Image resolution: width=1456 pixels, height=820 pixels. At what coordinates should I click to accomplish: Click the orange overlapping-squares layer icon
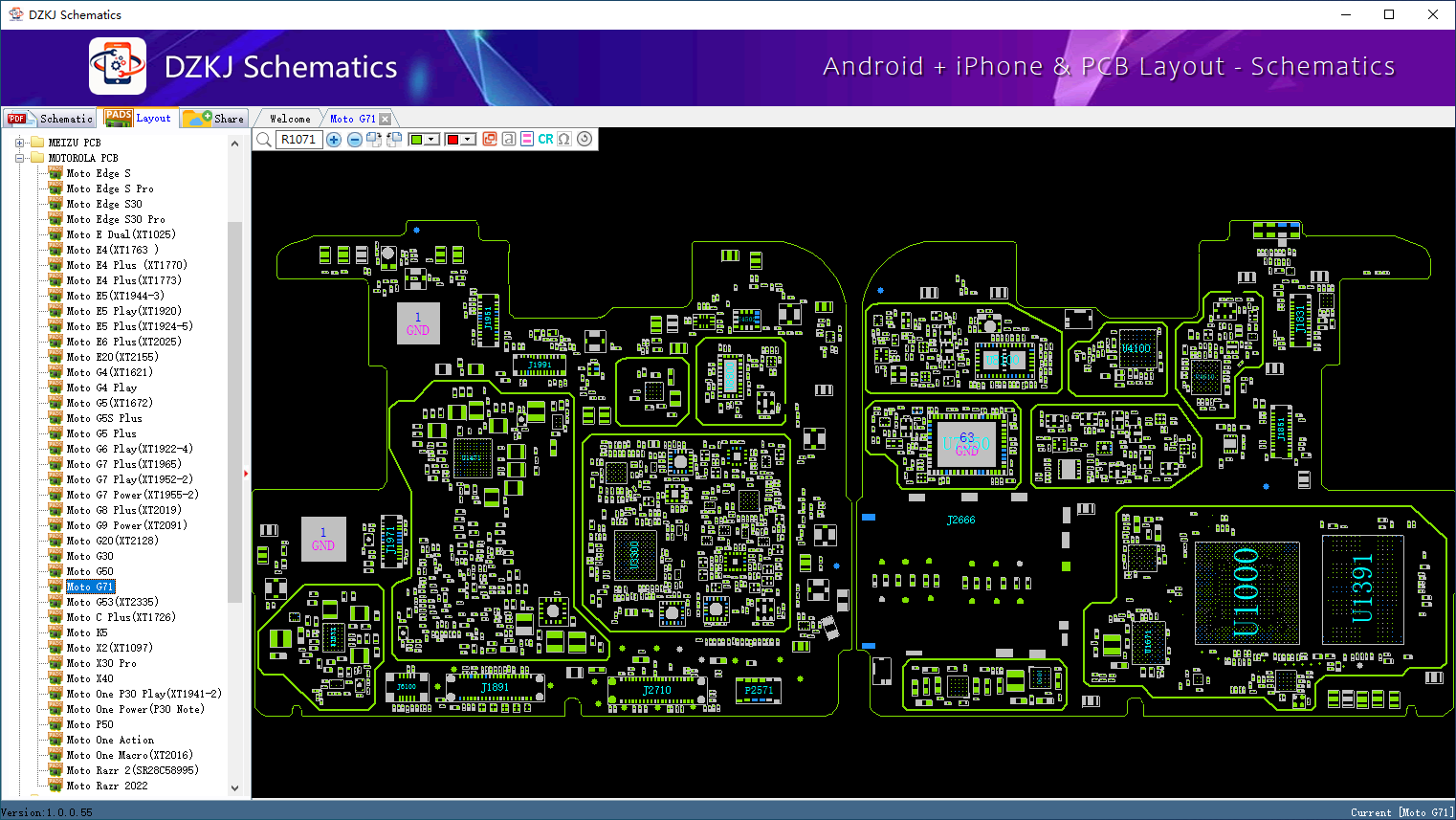[x=490, y=140]
